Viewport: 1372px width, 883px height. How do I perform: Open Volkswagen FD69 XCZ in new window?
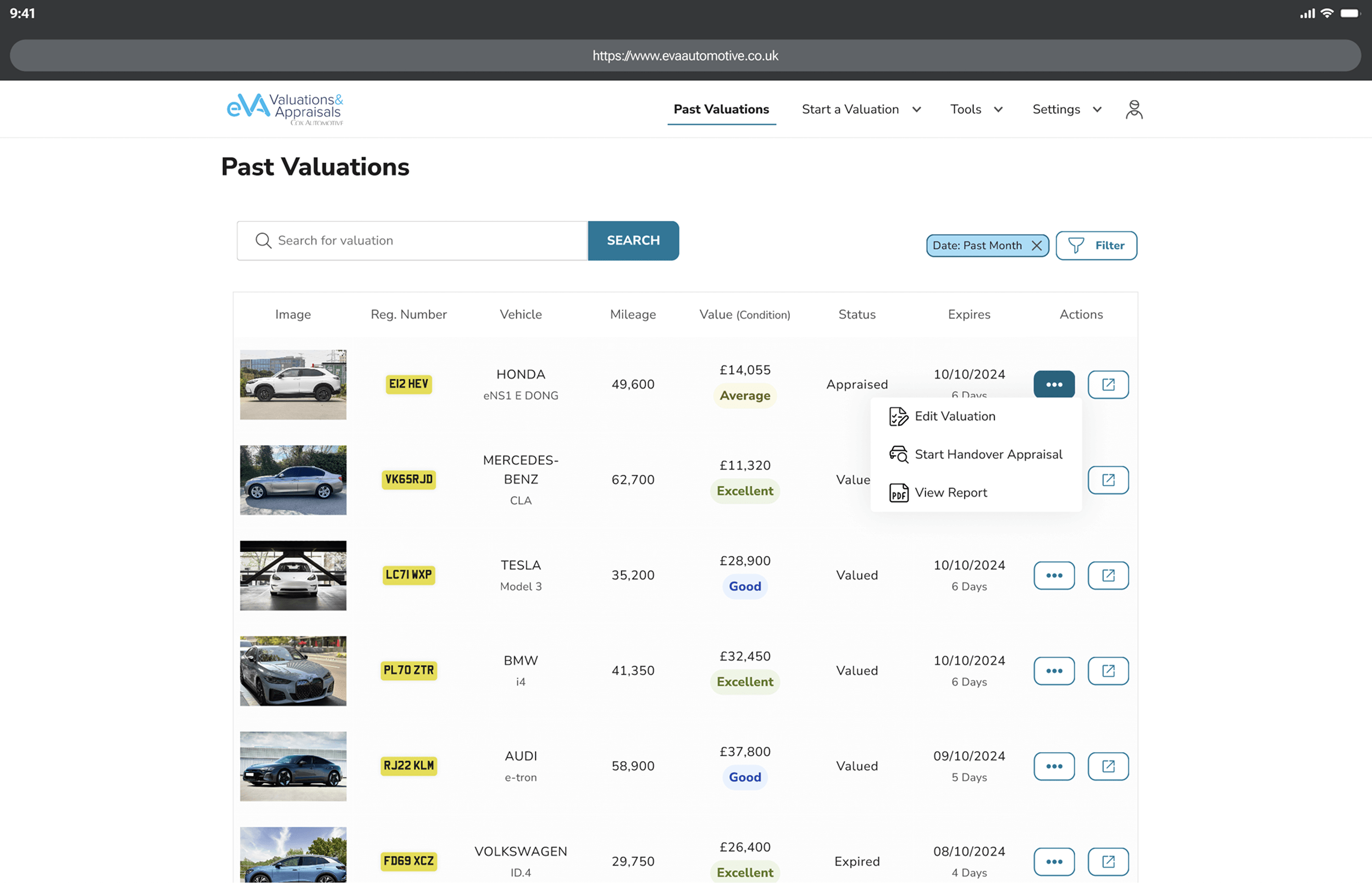[x=1108, y=861]
